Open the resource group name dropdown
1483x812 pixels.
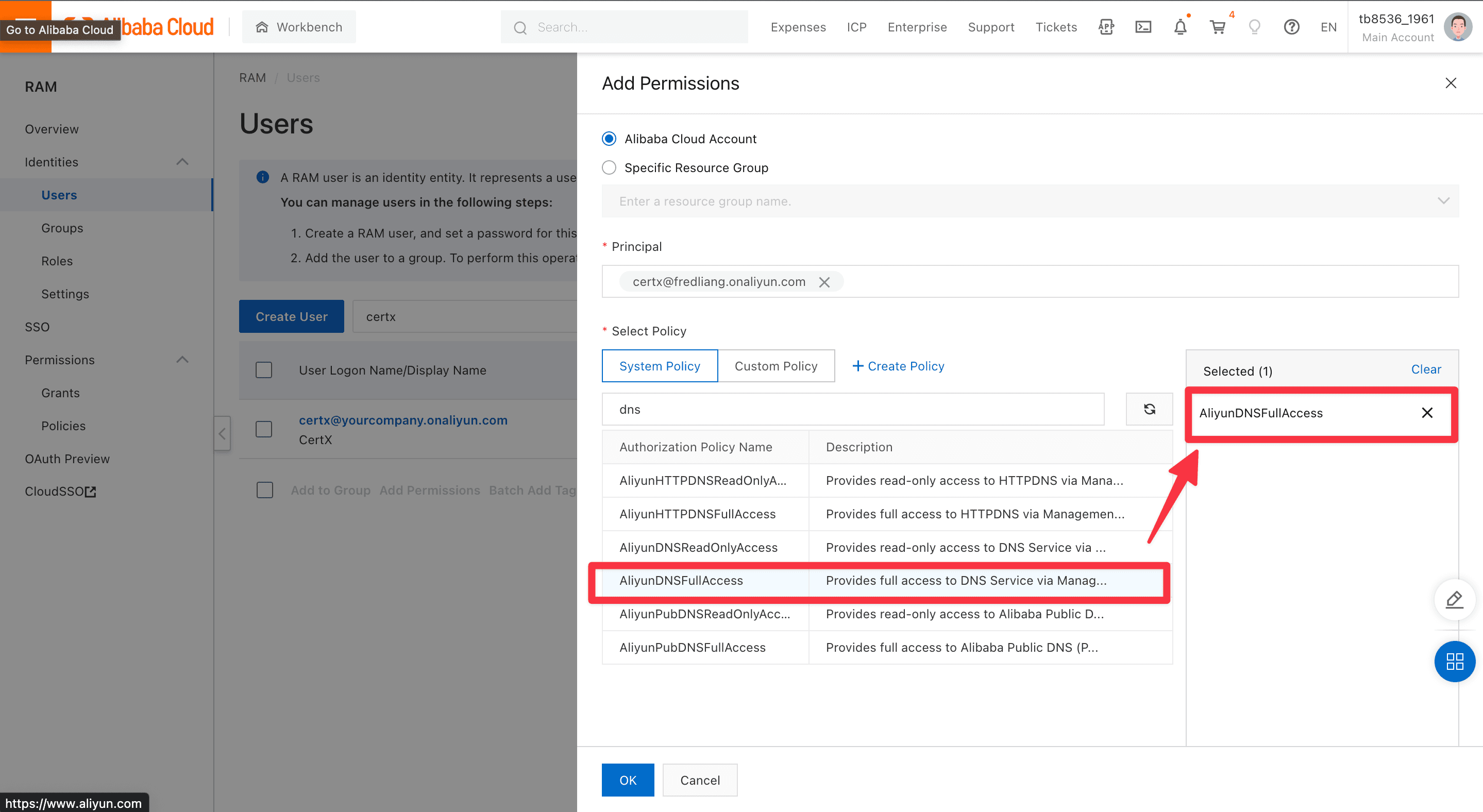[1030, 201]
